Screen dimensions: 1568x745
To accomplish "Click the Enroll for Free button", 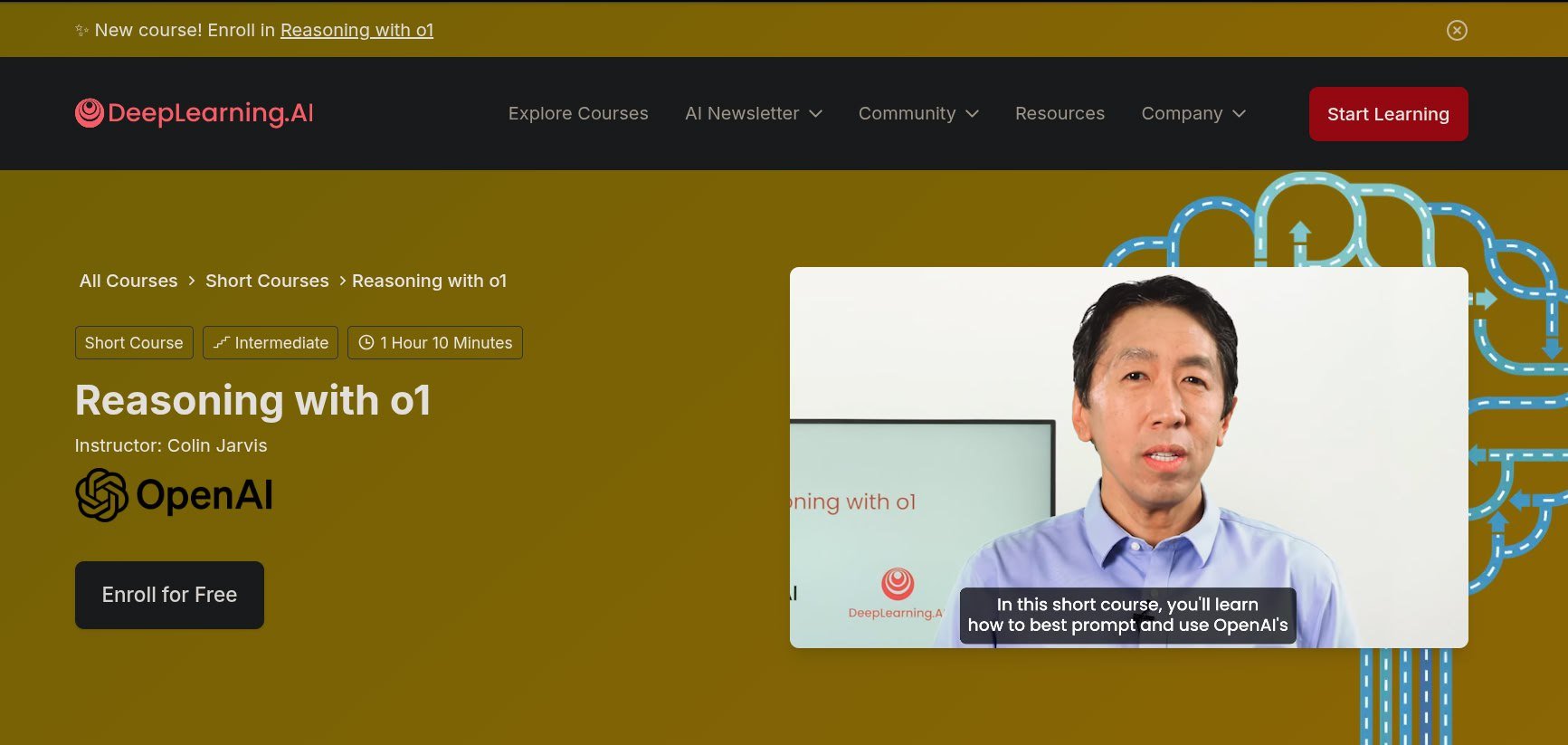I will click(x=169, y=595).
